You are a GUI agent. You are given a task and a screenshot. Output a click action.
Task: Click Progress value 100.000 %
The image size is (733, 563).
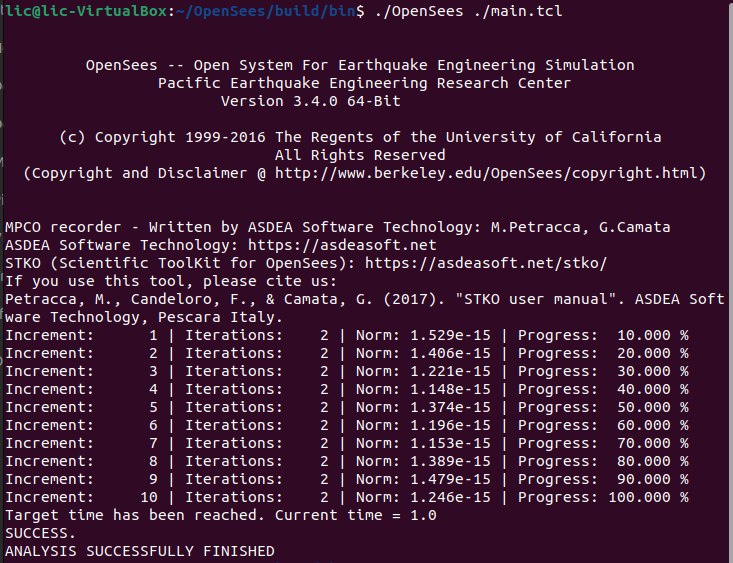point(649,498)
